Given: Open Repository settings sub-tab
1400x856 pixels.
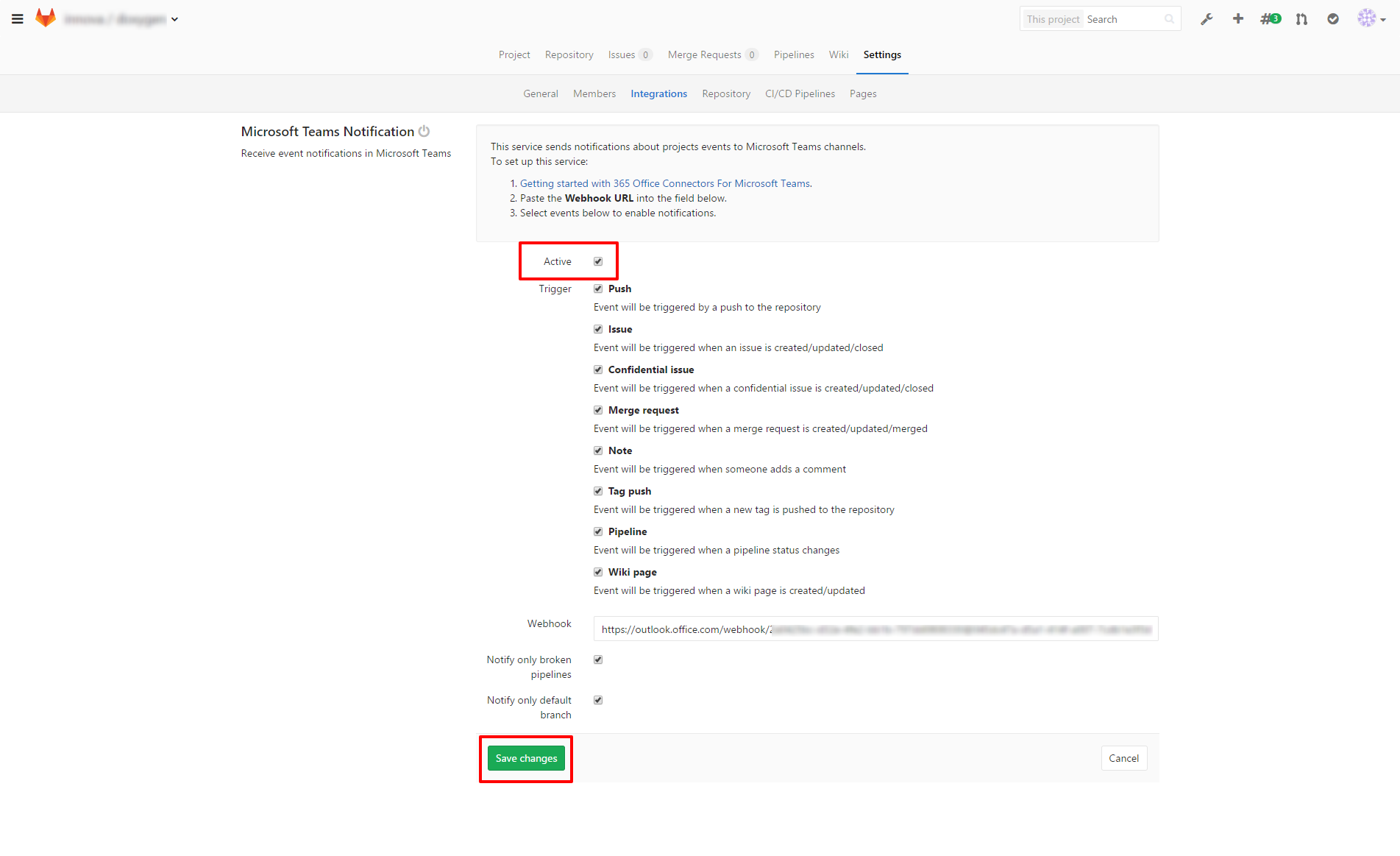Looking at the screenshot, I should coord(726,93).
